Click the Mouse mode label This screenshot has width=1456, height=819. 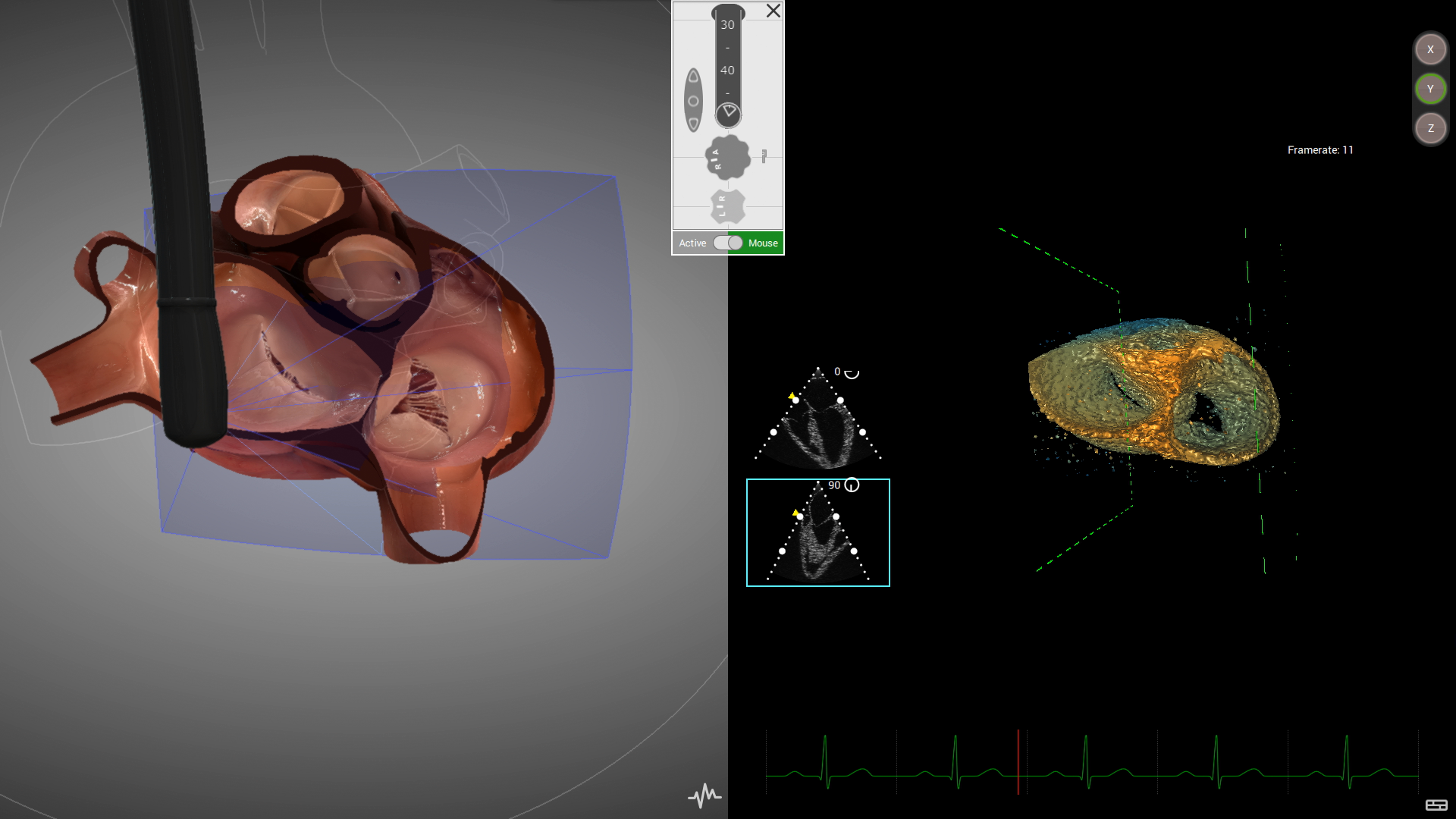(x=763, y=243)
